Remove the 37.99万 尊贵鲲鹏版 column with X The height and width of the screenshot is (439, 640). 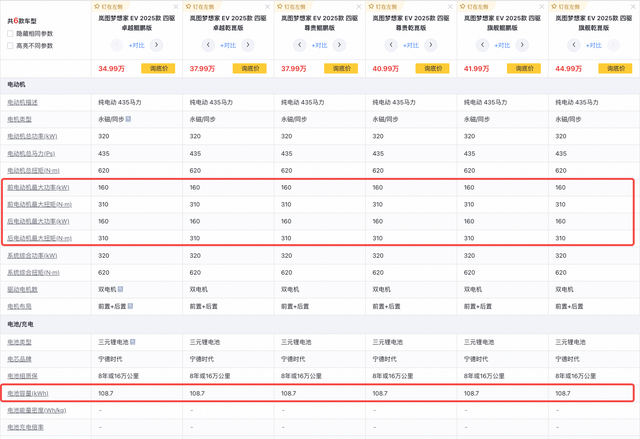coord(359,7)
